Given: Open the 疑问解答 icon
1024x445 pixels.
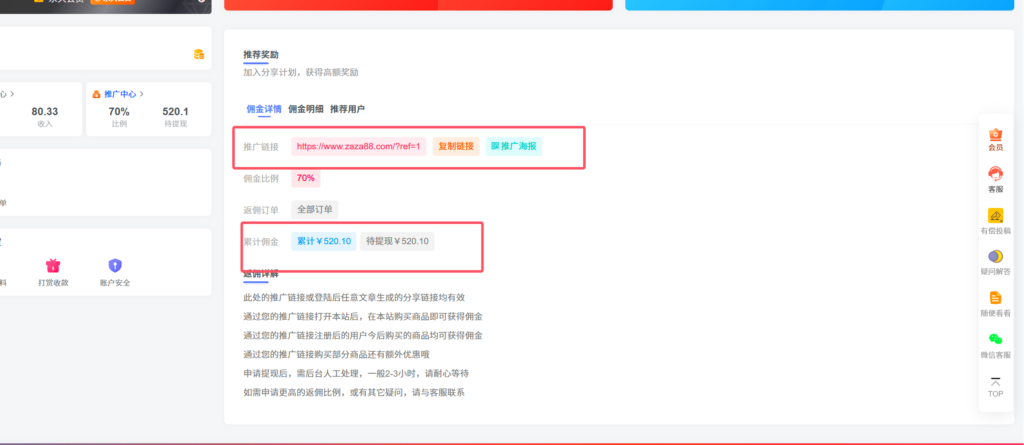Looking at the screenshot, I should pyautogui.click(x=995, y=256).
